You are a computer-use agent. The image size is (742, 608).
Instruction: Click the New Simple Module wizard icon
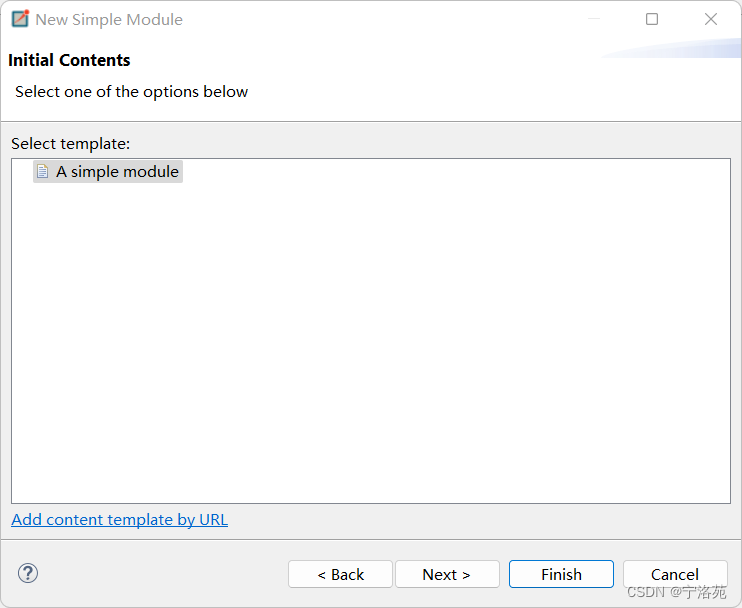coord(20,19)
